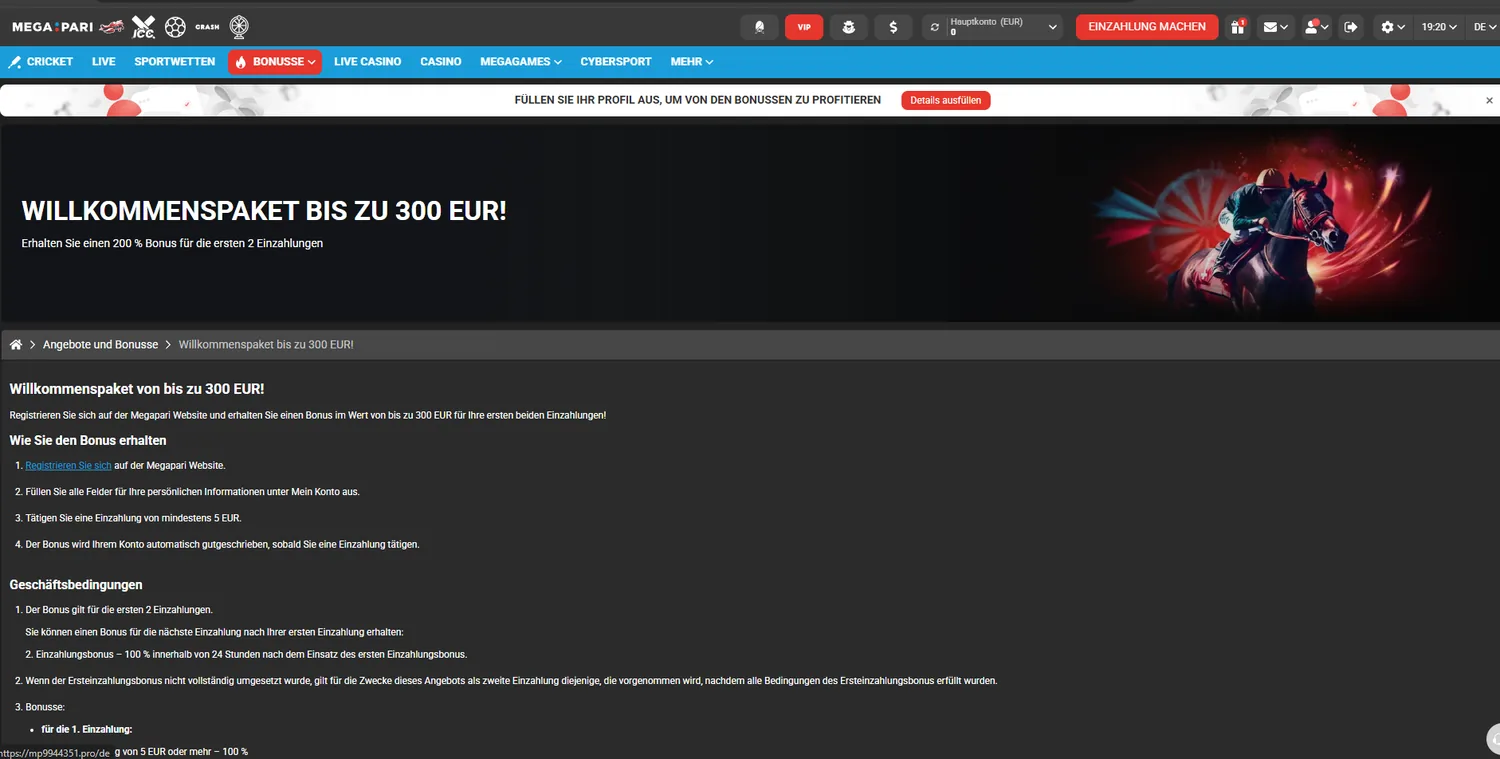
Task: Select Sportwetten in the navigation bar
Action: pos(175,62)
